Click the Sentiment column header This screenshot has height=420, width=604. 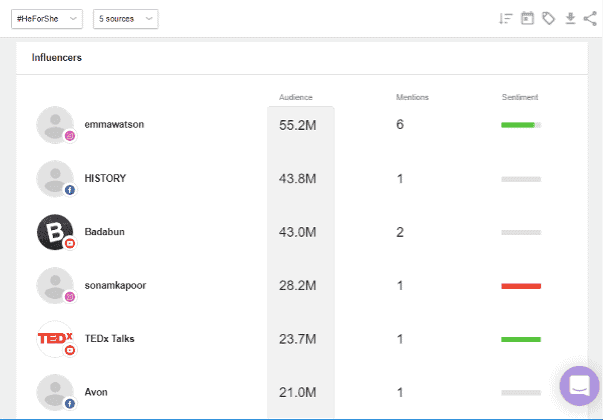[520, 97]
